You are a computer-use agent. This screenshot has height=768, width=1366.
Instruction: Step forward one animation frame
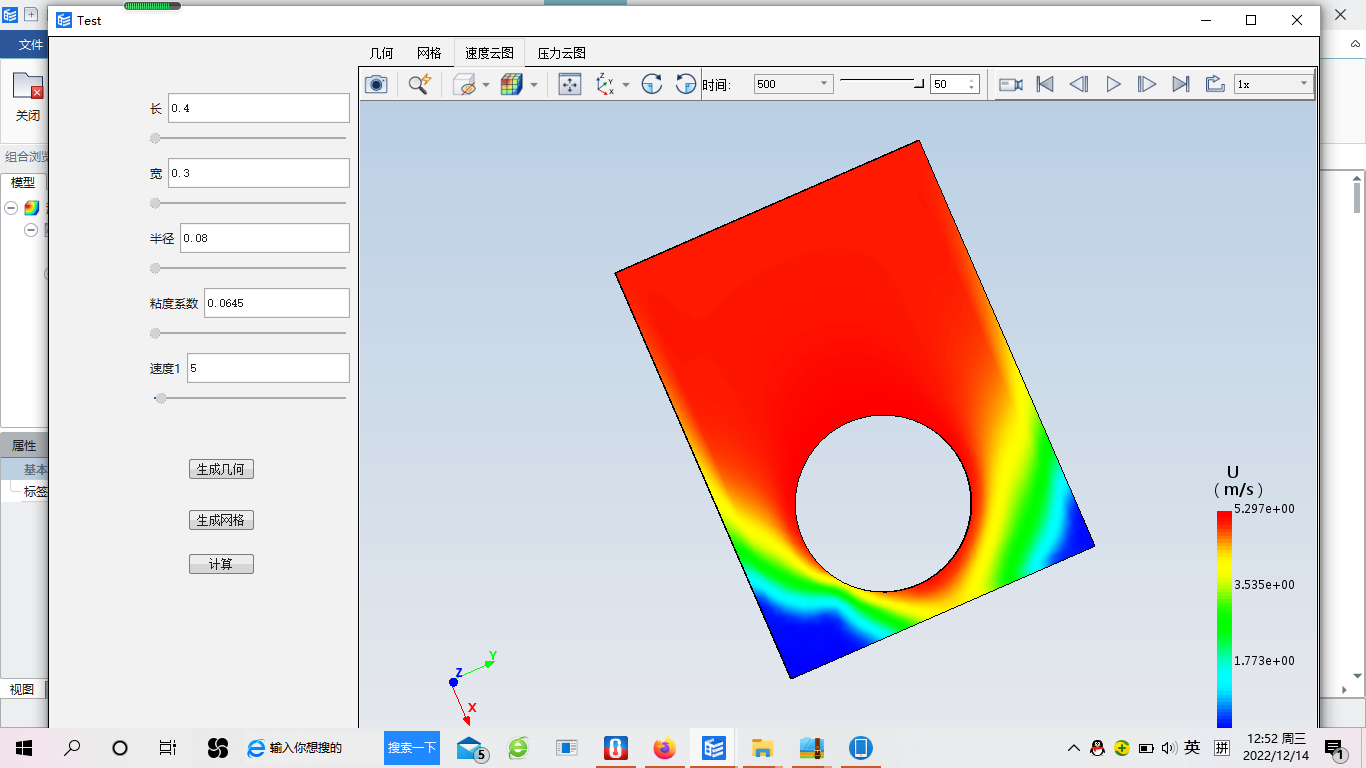[x=1147, y=85]
